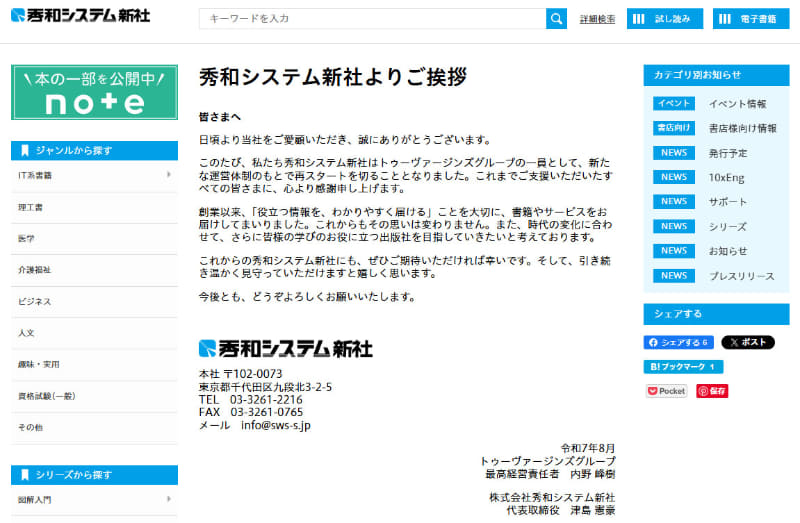The height and width of the screenshot is (523, 800).
Task: Click the TEL 03-3261-2216 text
Action: [251, 400]
